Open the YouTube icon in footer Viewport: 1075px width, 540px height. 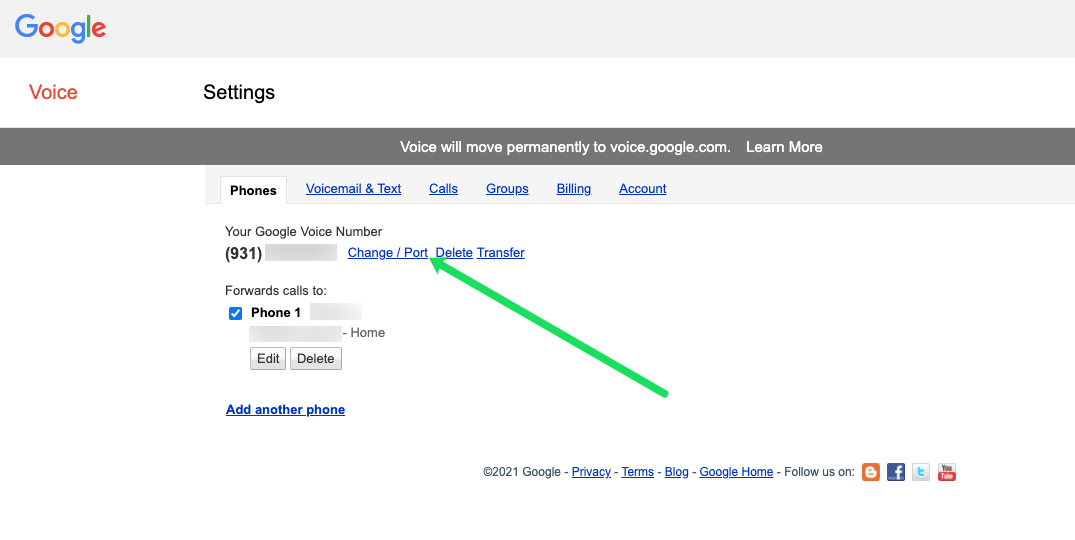coord(946,472)
